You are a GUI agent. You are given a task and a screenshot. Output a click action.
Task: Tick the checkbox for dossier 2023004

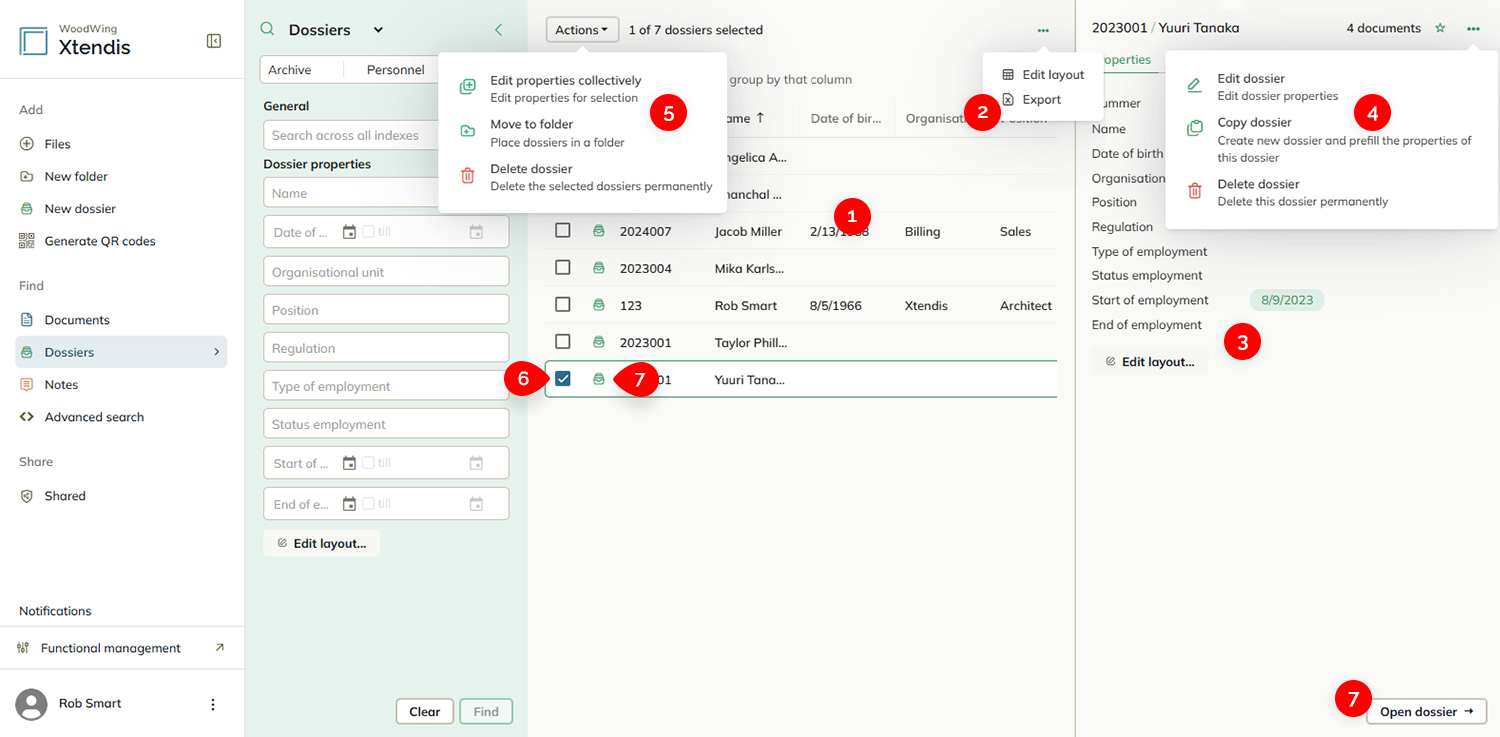563,267
